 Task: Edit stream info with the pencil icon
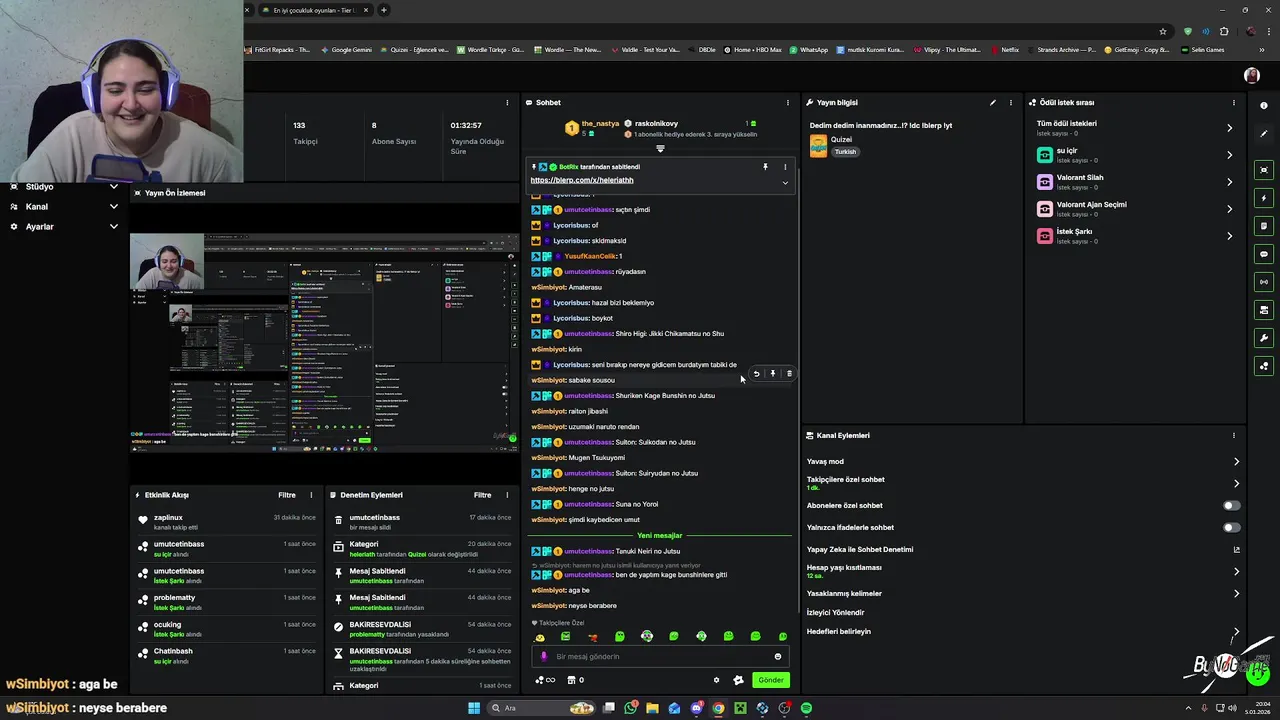993,102
